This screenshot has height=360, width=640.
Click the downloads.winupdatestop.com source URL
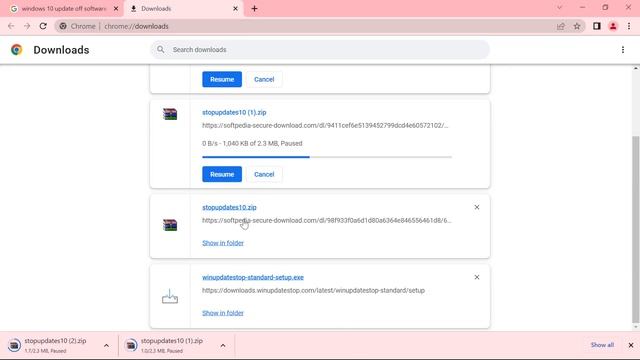pyautogui.click(x=313, y=291)
